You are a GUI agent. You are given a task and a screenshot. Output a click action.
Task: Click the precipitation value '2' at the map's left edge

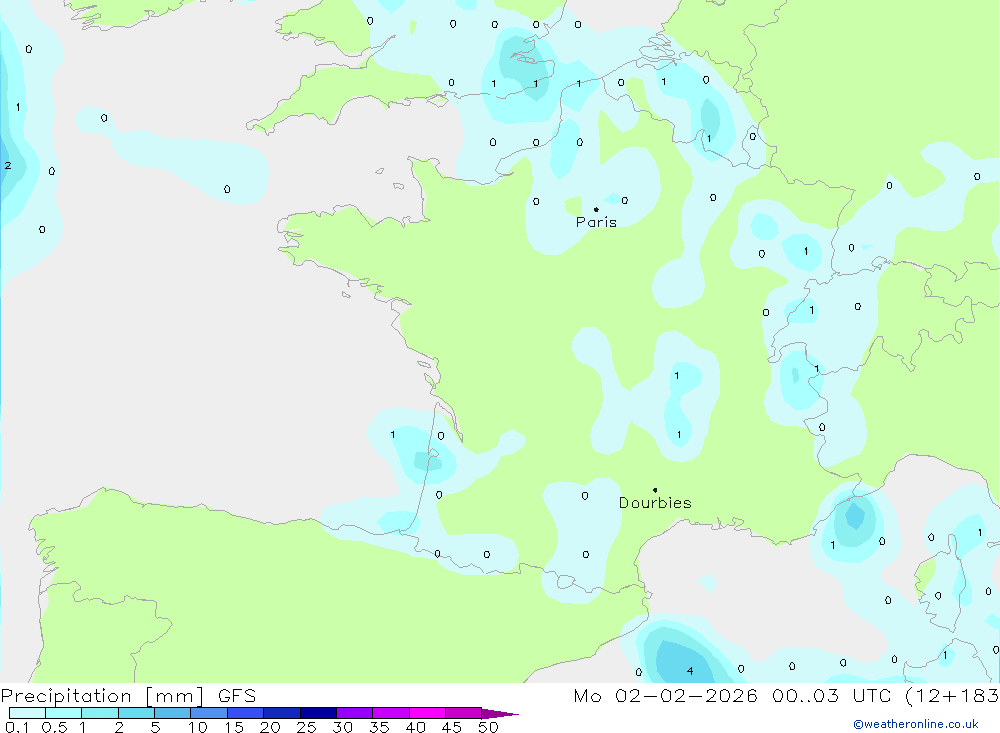coord(8,165)
